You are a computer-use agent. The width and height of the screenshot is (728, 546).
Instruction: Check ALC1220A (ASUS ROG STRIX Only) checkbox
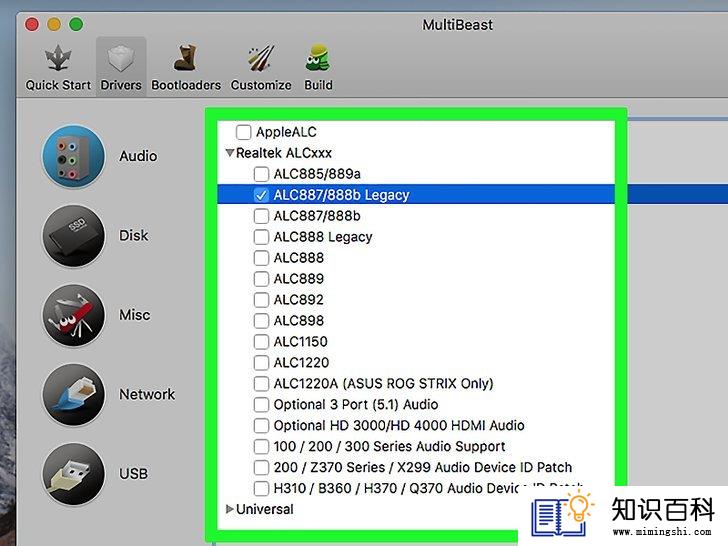(261, 384)
